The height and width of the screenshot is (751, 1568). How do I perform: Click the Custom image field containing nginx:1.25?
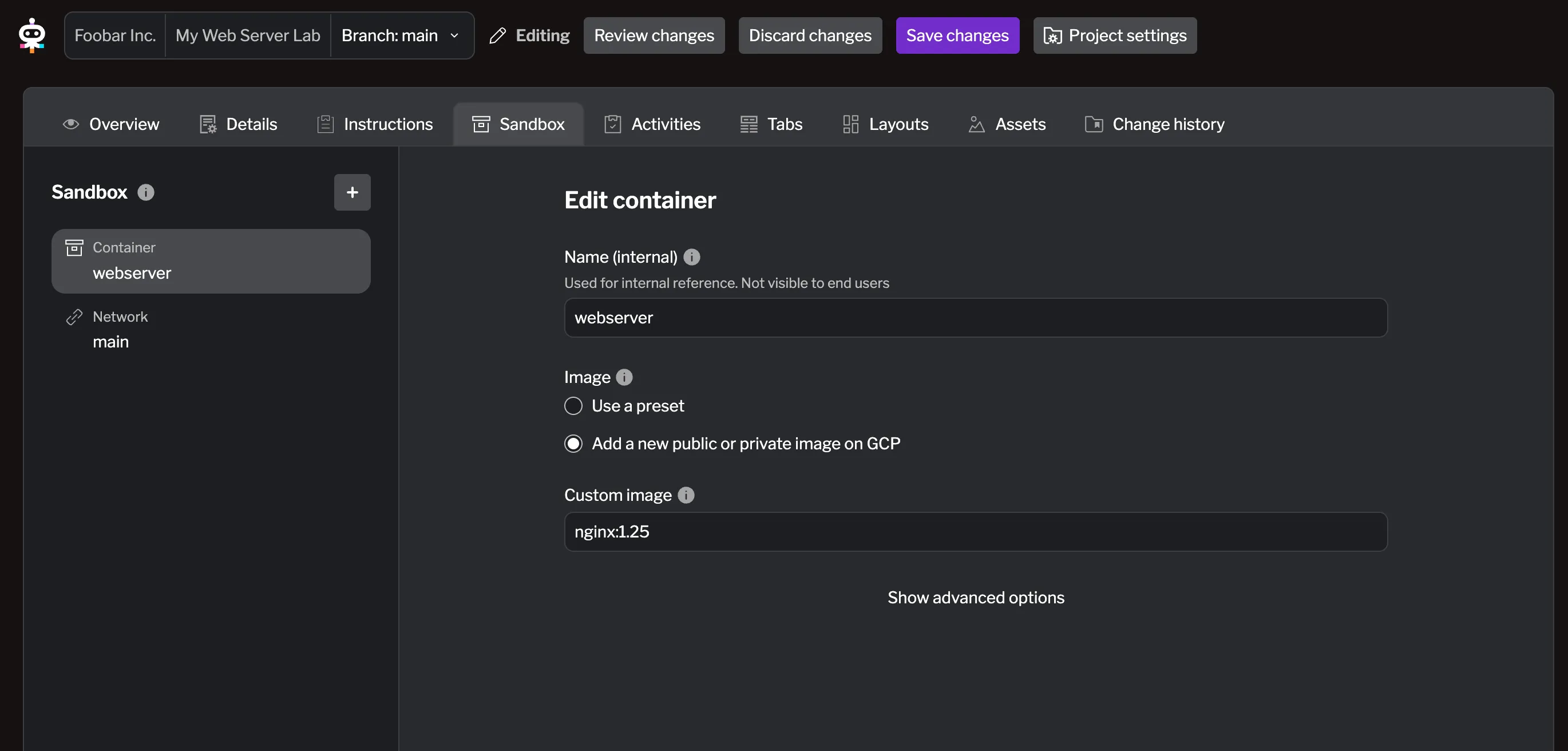(x=975, y=532)
